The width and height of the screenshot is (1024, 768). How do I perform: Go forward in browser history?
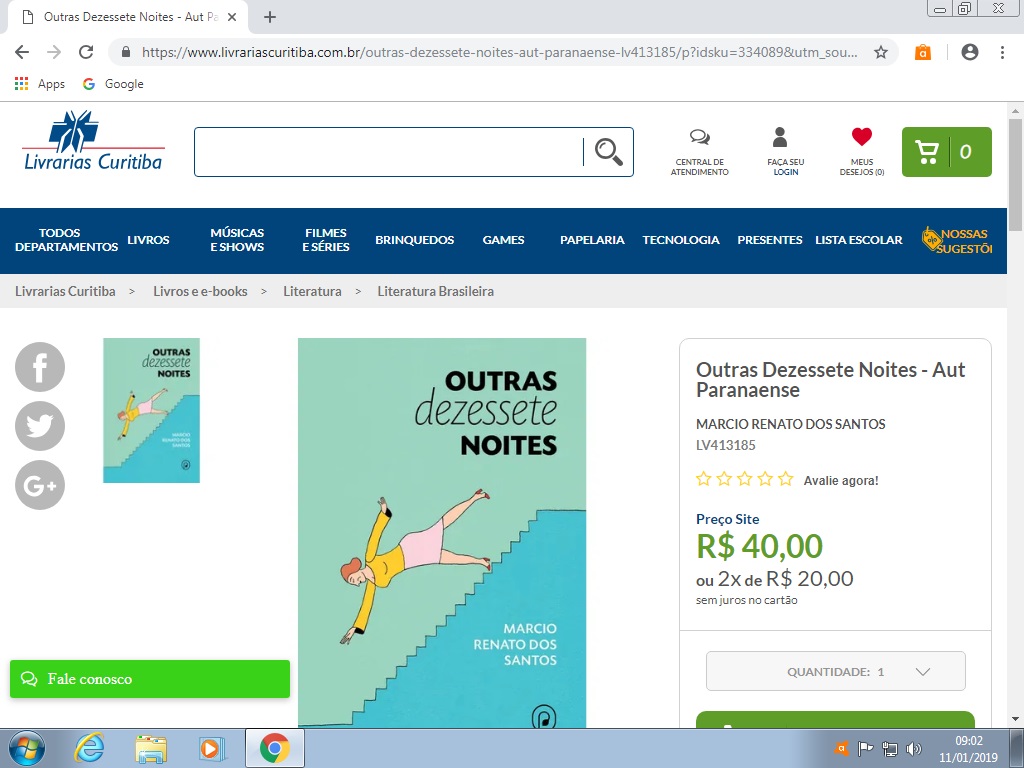coord(54,52)
